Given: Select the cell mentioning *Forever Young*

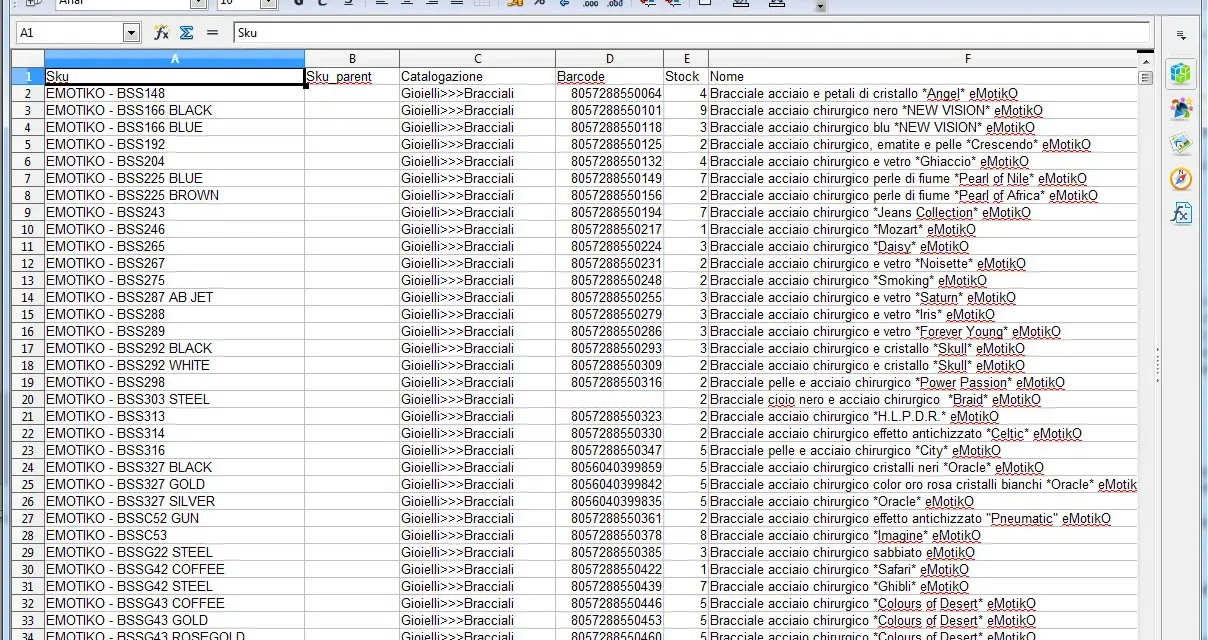Looking at the screenshot, I should pos(922,331).
